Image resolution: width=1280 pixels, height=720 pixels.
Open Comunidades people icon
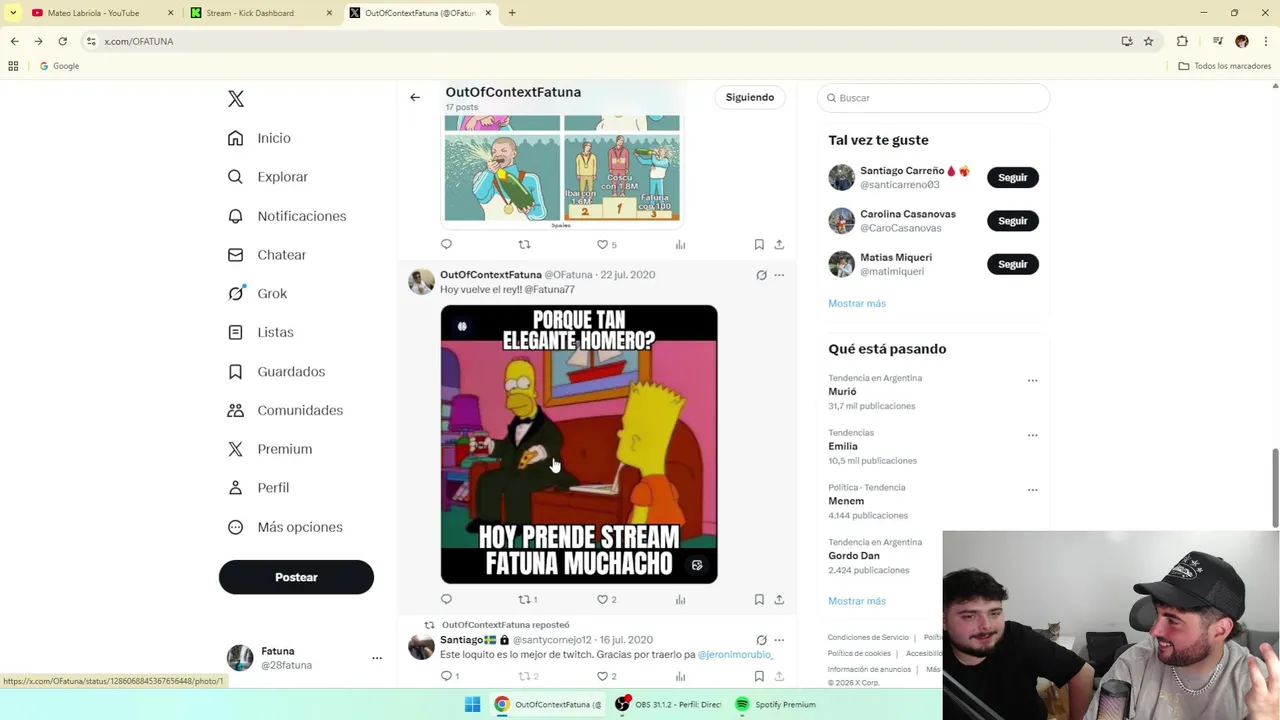[x=235, y=410]
